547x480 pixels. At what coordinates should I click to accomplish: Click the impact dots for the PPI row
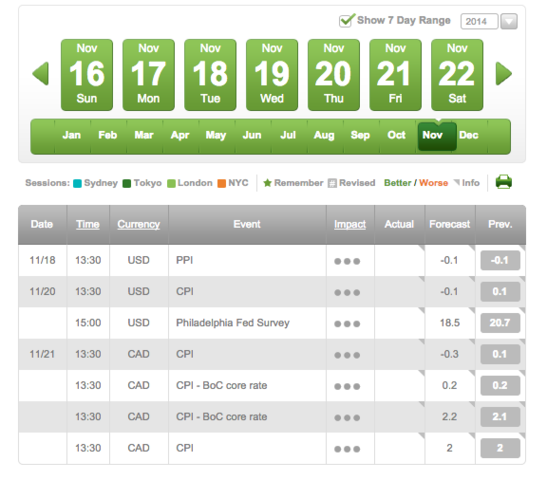point(347,261)
